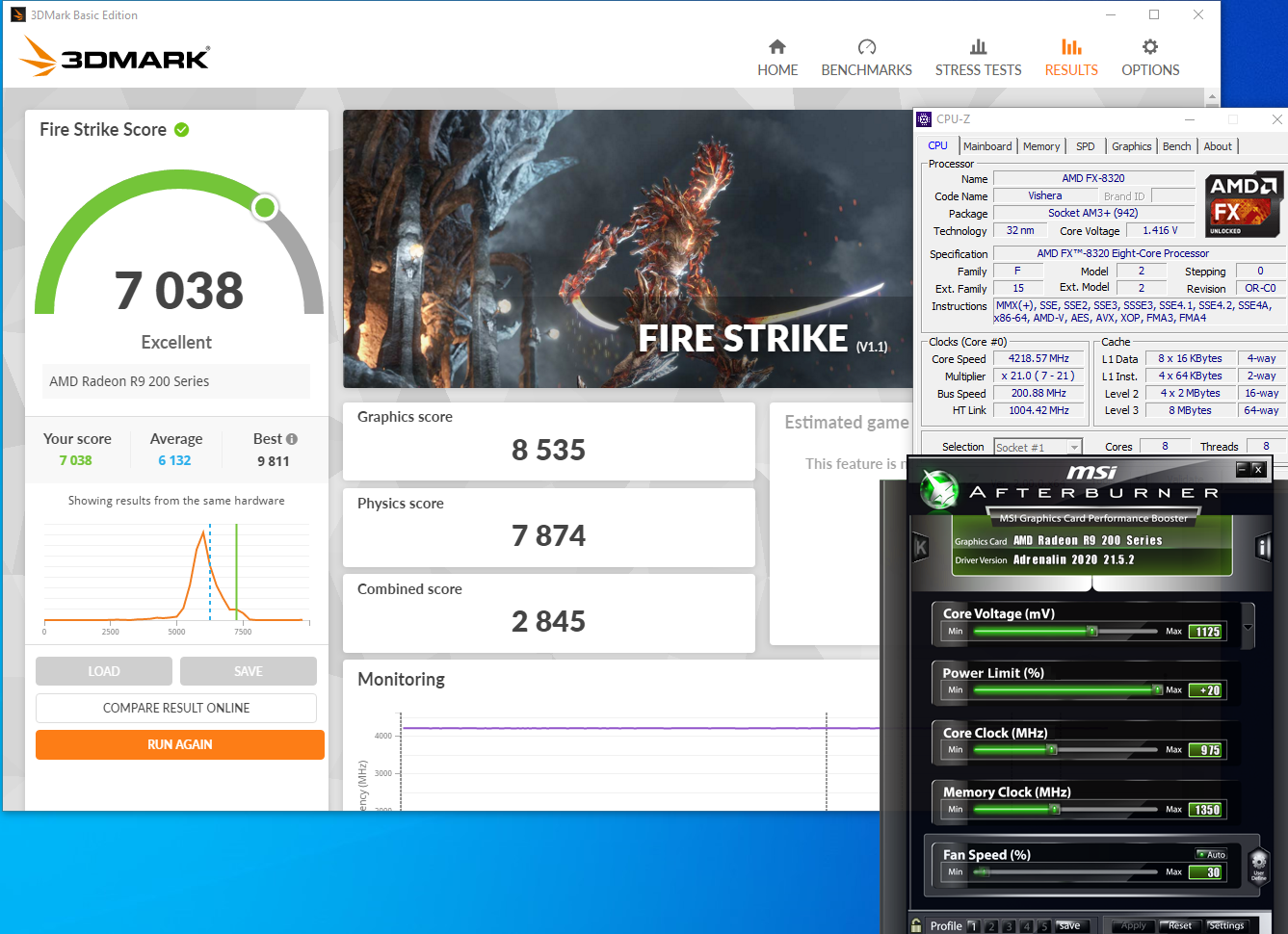Click the Core Voltage slider handle
The width and height of the screenshot is (1288, 934).
[x=1092, y=632]
